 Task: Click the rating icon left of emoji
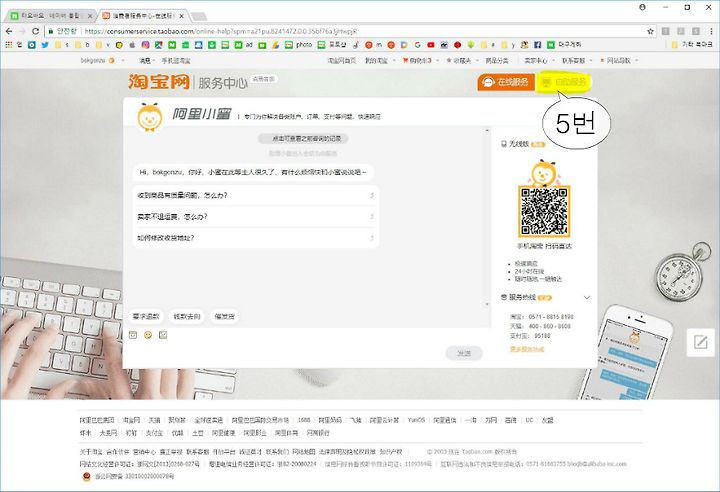click(x=133, y=335)
